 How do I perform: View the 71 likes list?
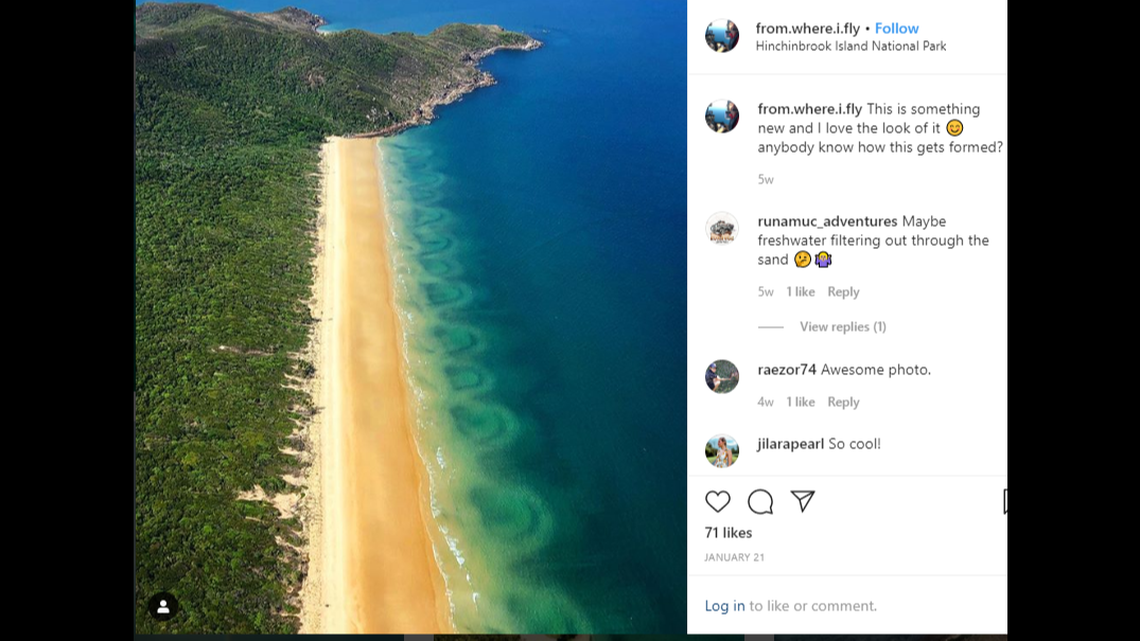tap(727, 532)
